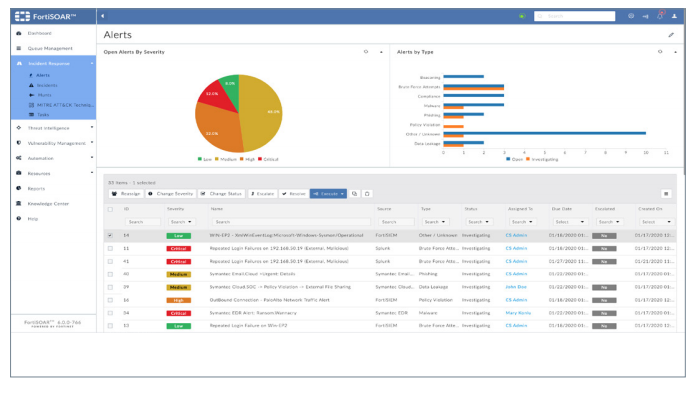Check the checkbox for alert ID 39
Image resolution: width=698 pixels, height=395 pixels.
(110, 287)
